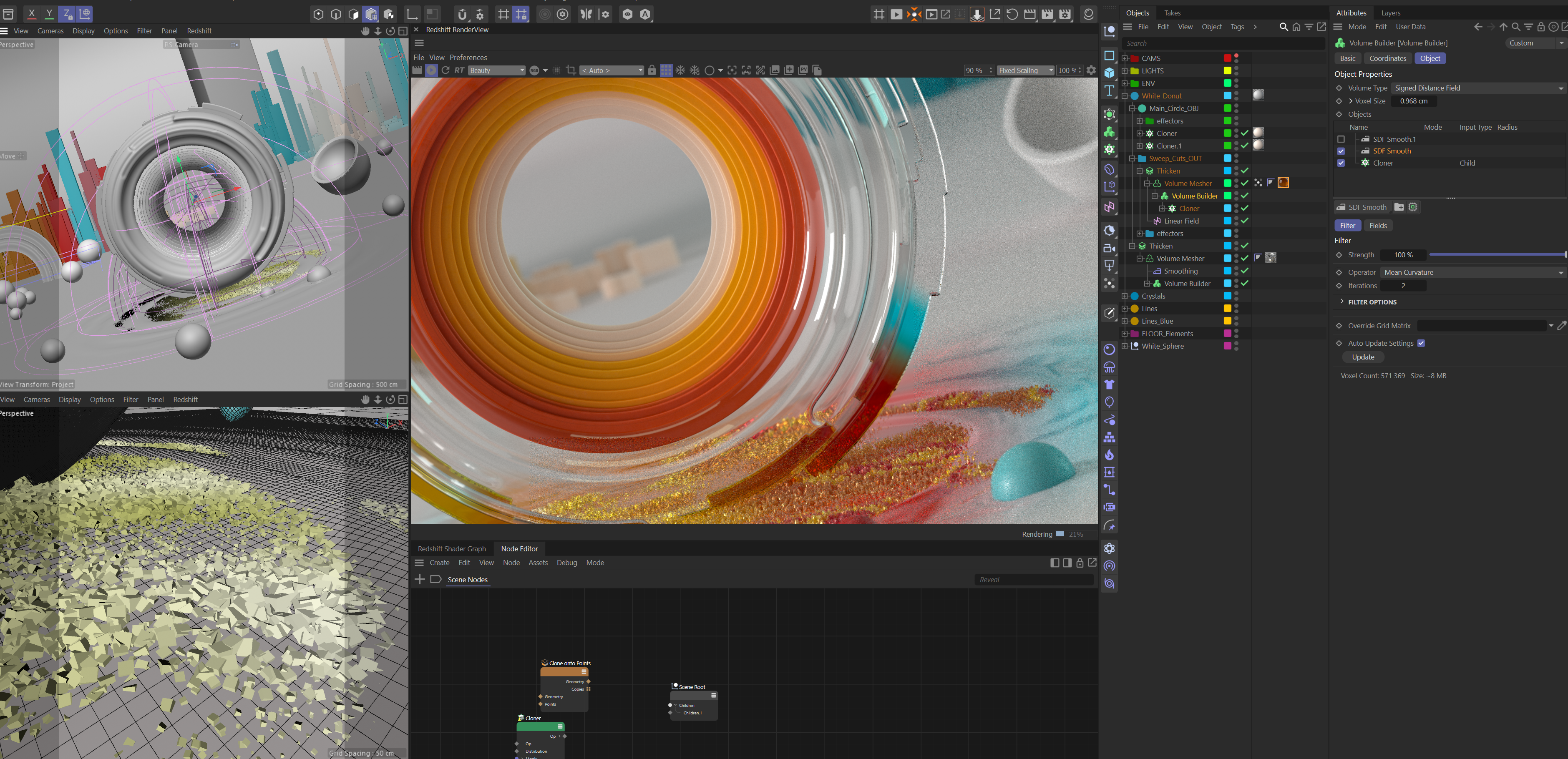Select the Text tool in side toolbar
The width and height of the screenshot is (1568, 759).
tap(1109, 91)
